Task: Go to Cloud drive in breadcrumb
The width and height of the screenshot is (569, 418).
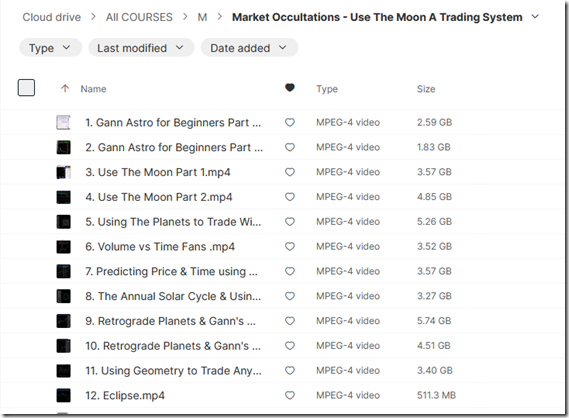Action: click(52, 17)
